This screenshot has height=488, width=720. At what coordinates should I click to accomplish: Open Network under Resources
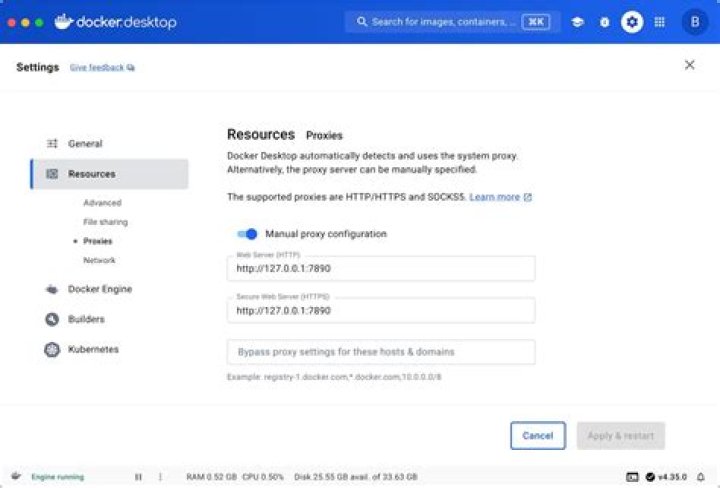click(99, 260)
